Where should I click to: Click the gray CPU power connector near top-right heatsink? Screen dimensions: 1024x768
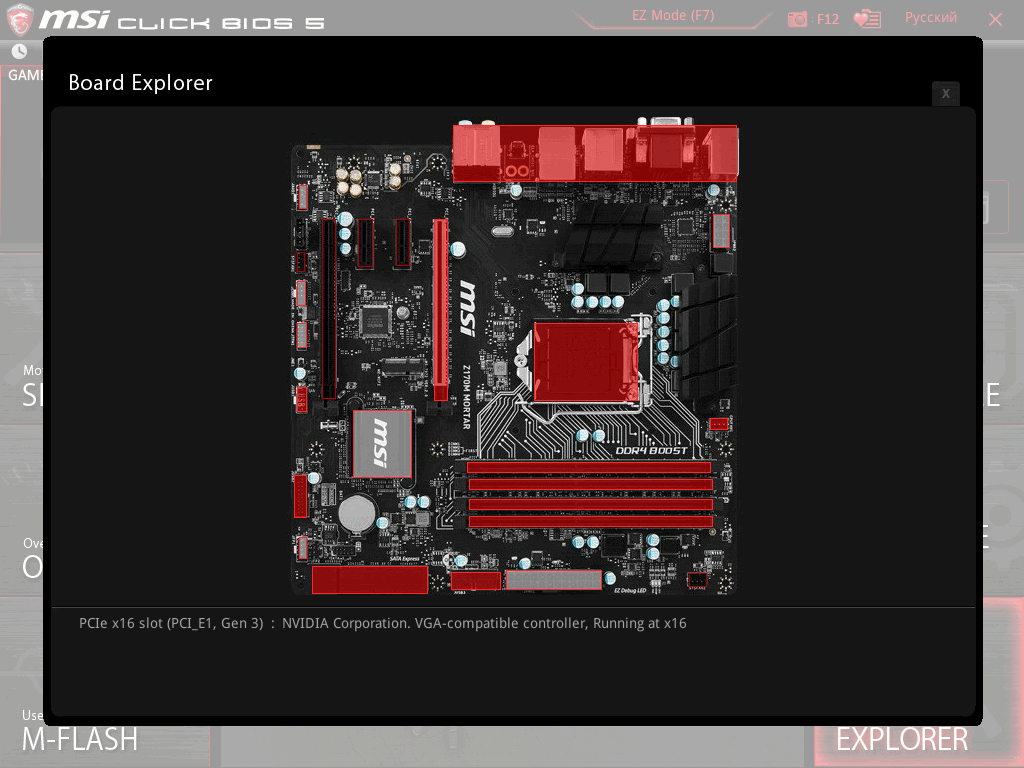(x=721, y=231)
